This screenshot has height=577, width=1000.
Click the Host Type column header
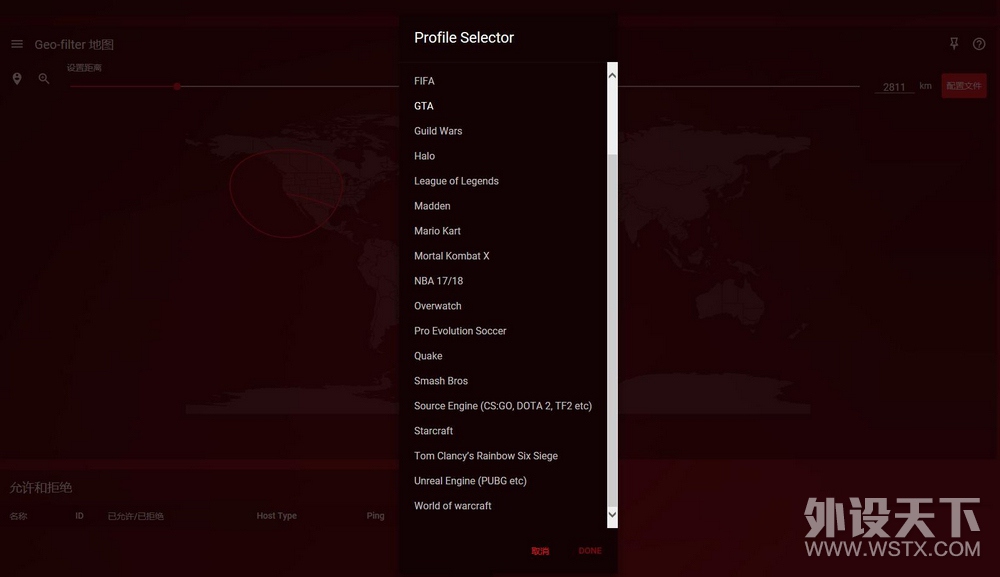[x=277, y=516]
